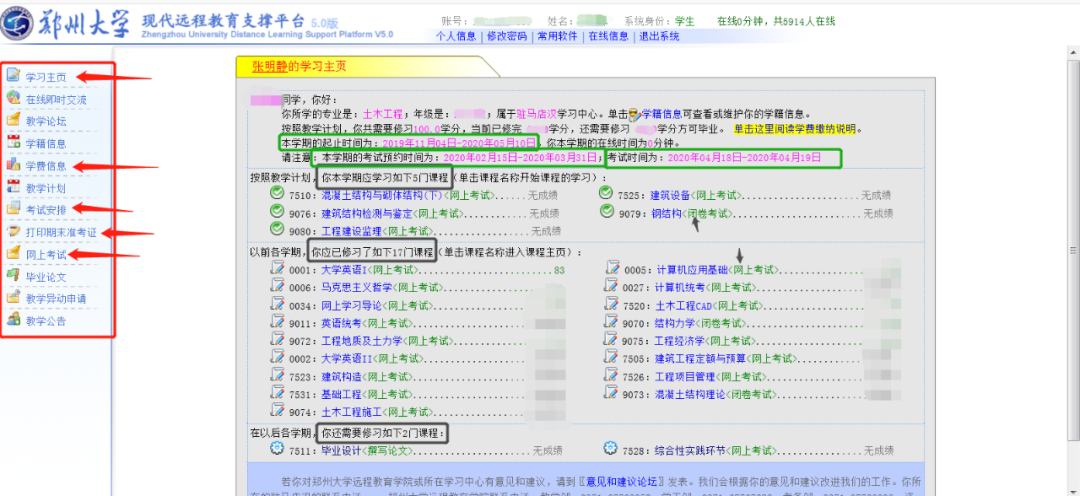The image size is (1080, 496).
Task: Open the 学籍信息 link in greeting text
Action: pos(663,114)
